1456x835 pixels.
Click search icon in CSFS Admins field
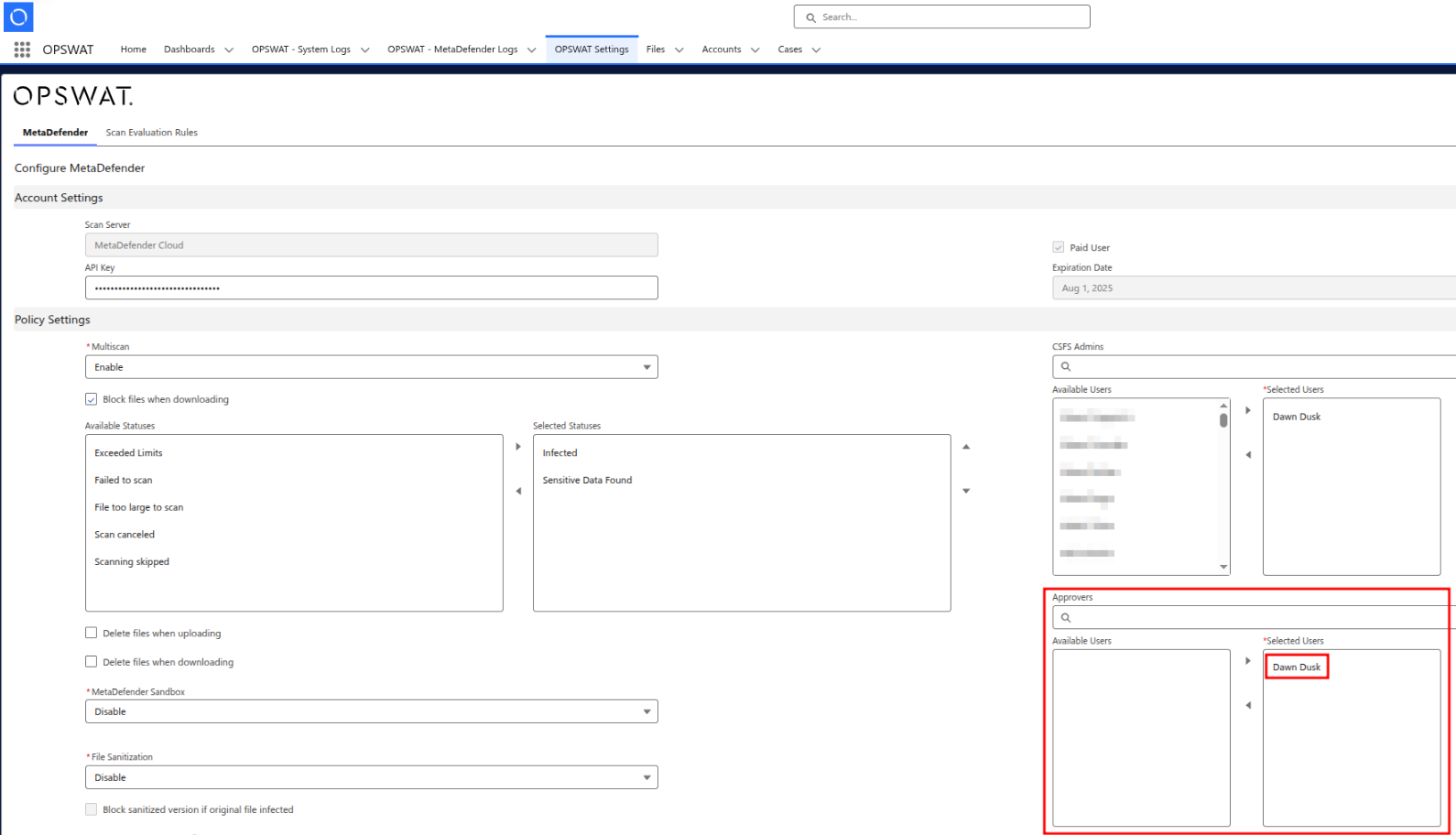[1066, 366]
